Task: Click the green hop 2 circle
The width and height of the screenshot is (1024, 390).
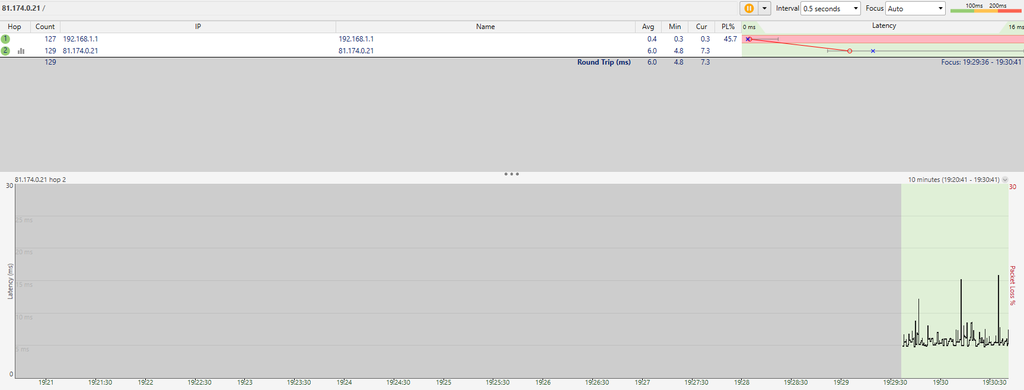Action: pos(6,50)
